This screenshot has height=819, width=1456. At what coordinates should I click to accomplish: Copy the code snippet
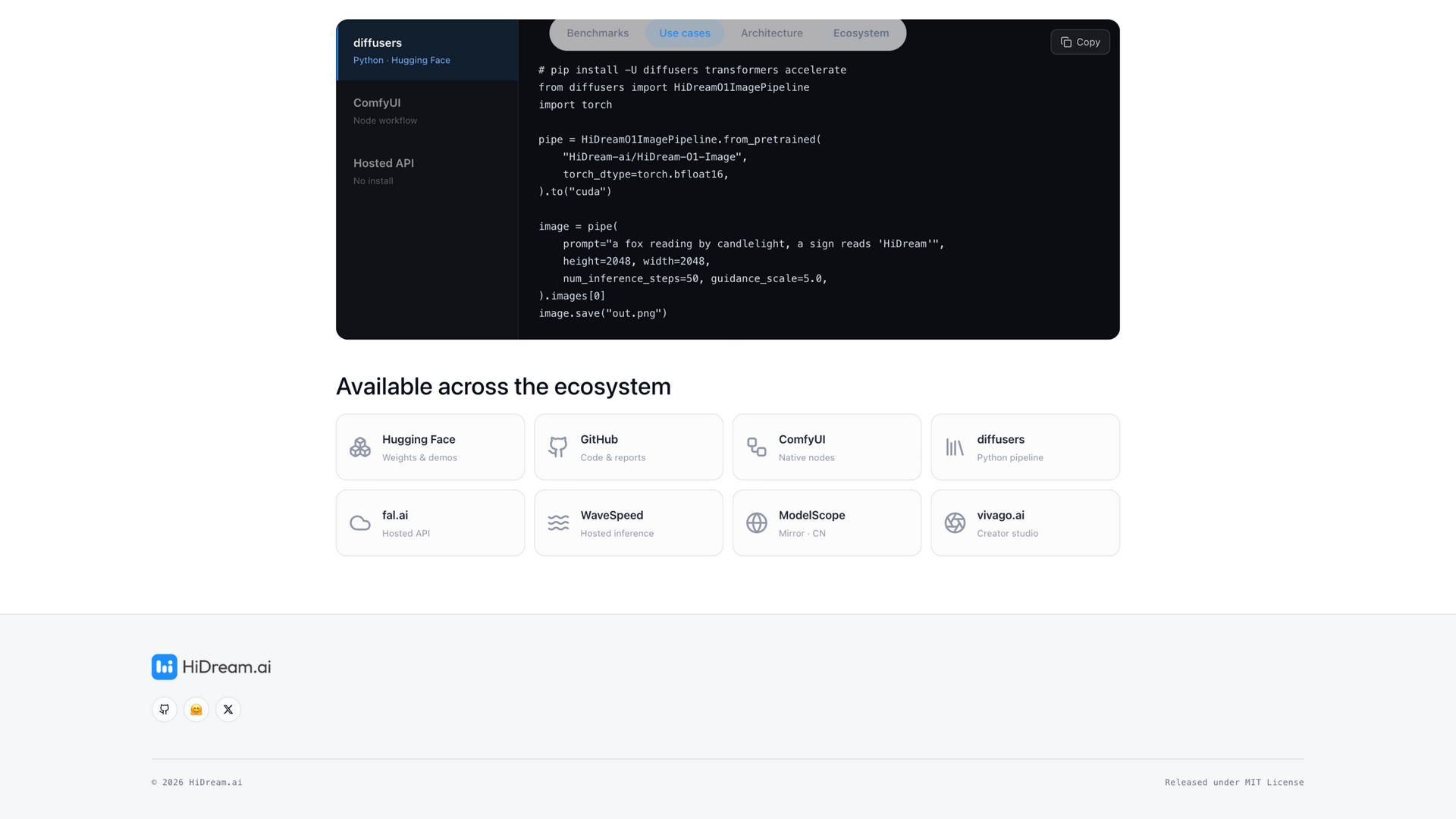pyautogui.click(x=1080, y=42)
